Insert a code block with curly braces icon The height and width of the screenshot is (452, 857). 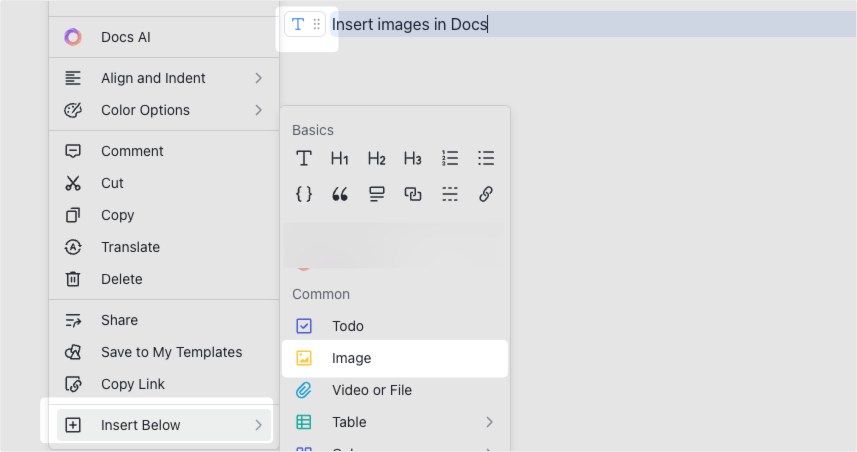coord(304,194)
